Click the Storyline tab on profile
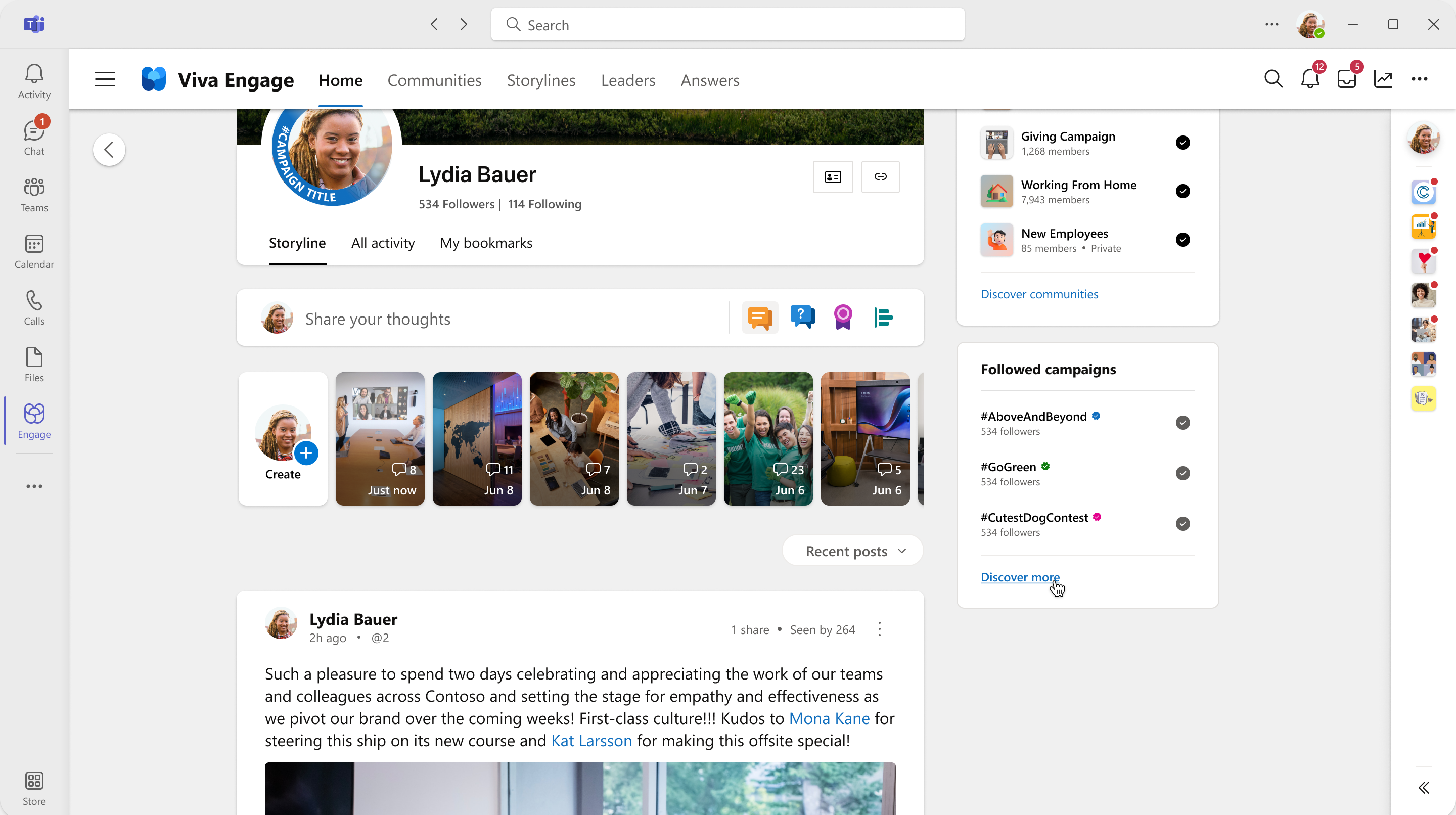This screenshot has width=1456, height=815. (x=297, y=242)
